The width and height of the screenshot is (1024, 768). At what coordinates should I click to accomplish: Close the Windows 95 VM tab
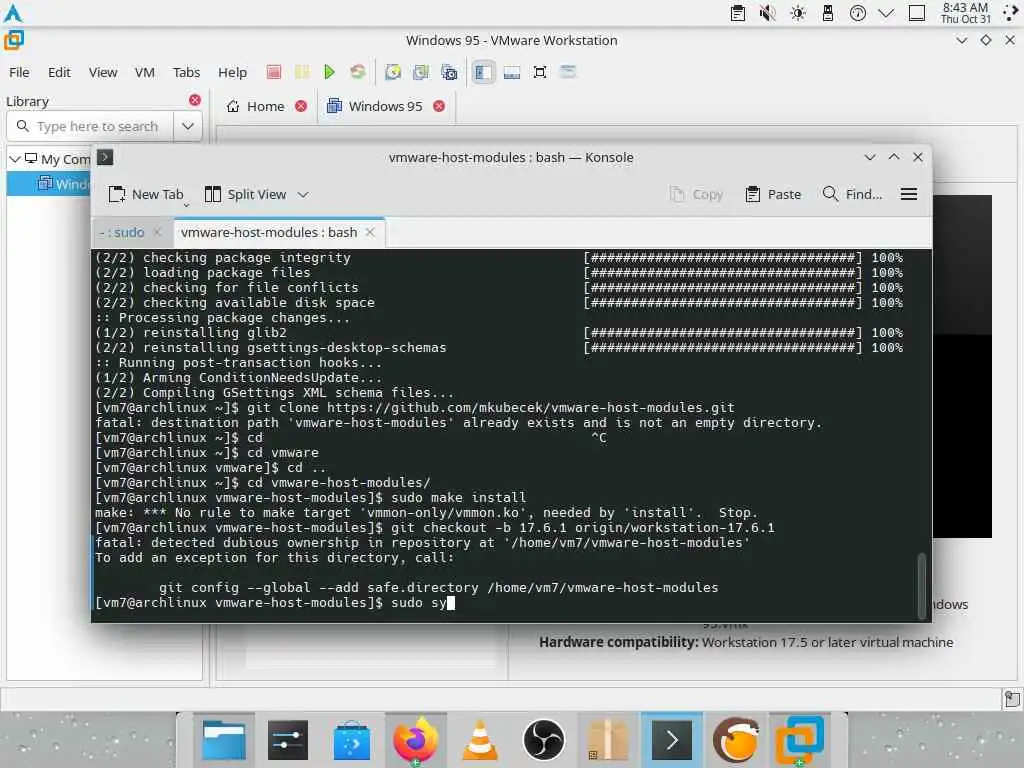click(439, 106)
